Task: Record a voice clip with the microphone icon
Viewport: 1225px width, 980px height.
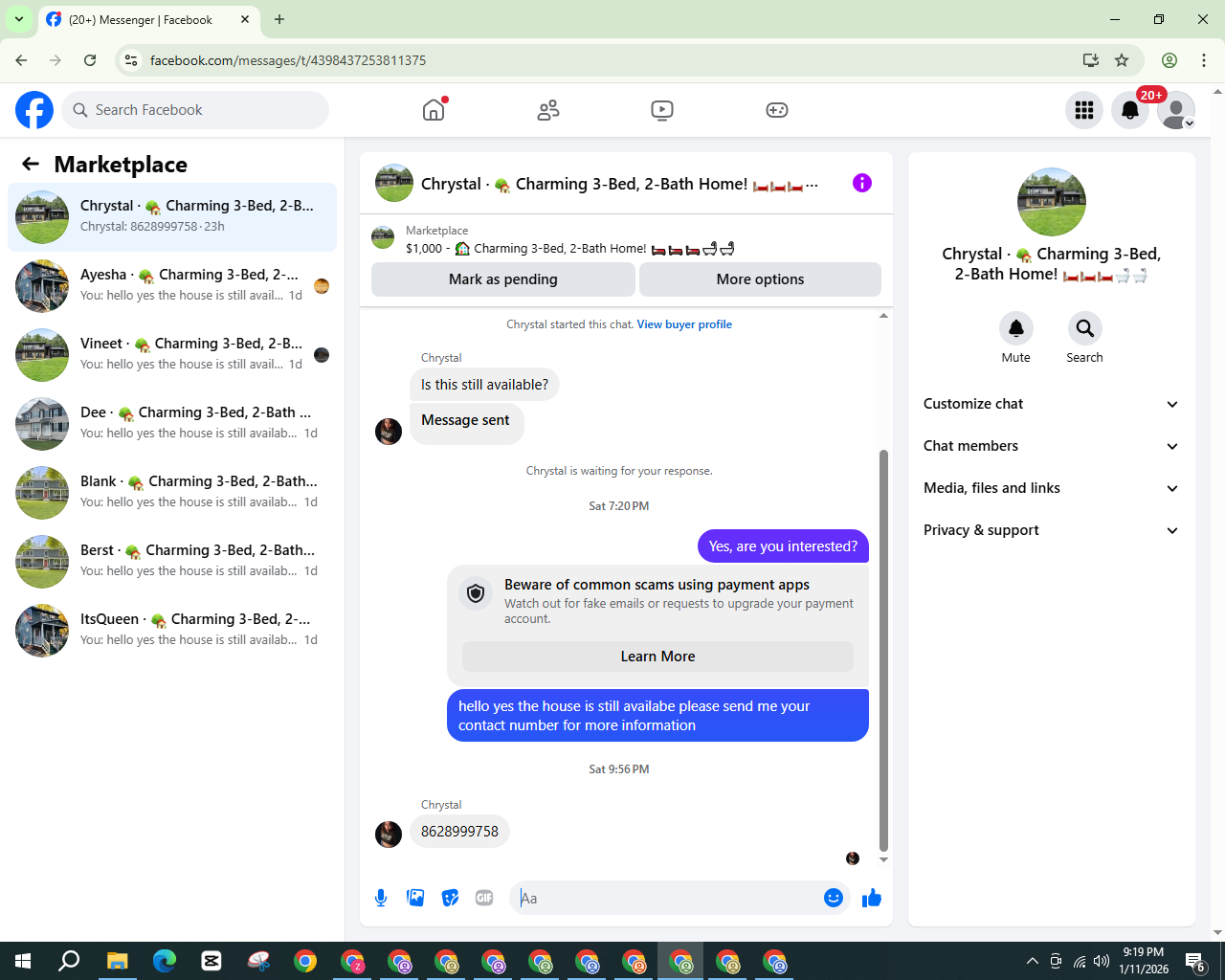Action: point(381,898)
